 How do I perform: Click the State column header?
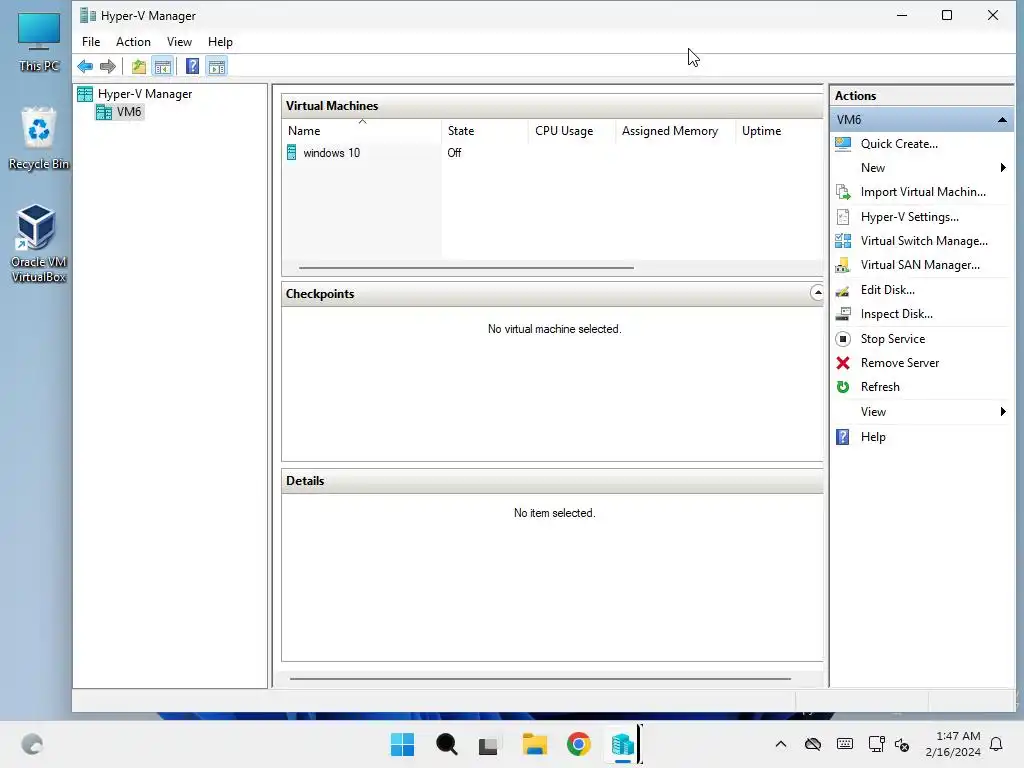tap(485, 131)
